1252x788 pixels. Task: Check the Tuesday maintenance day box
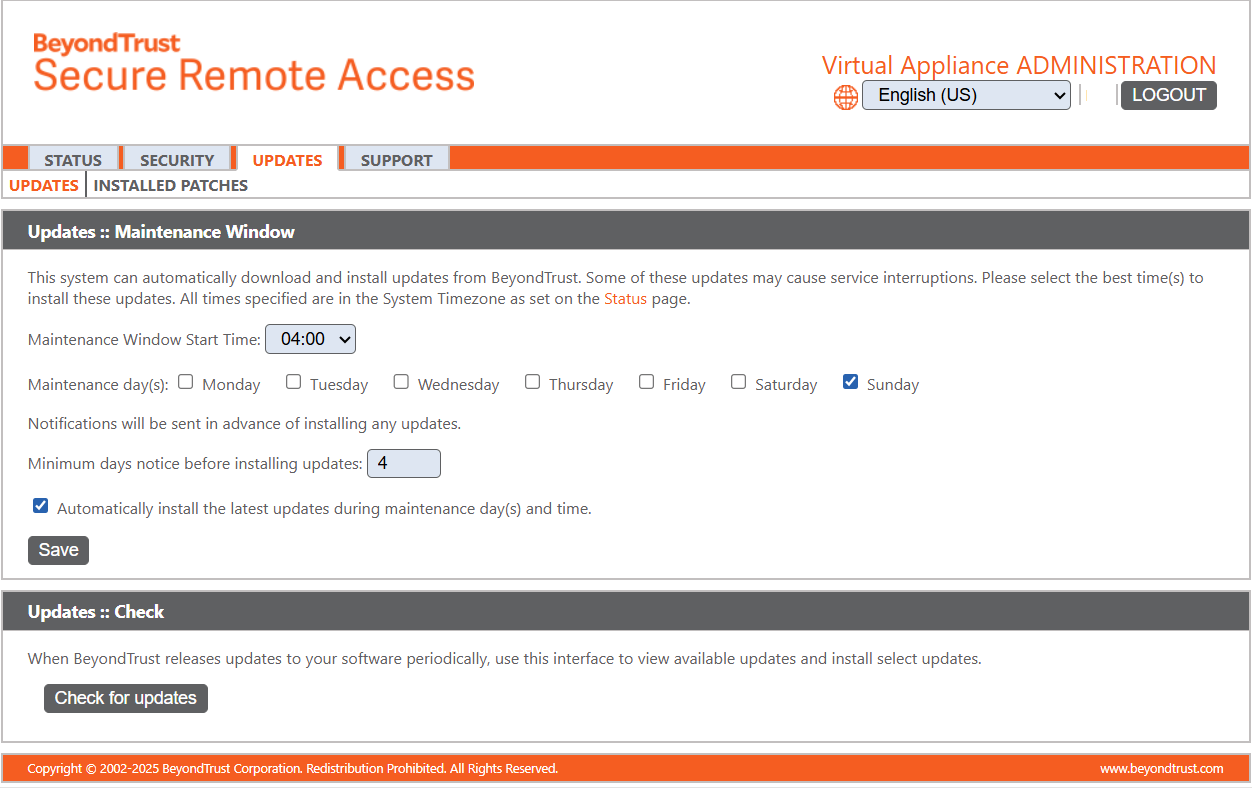point(293,382)
